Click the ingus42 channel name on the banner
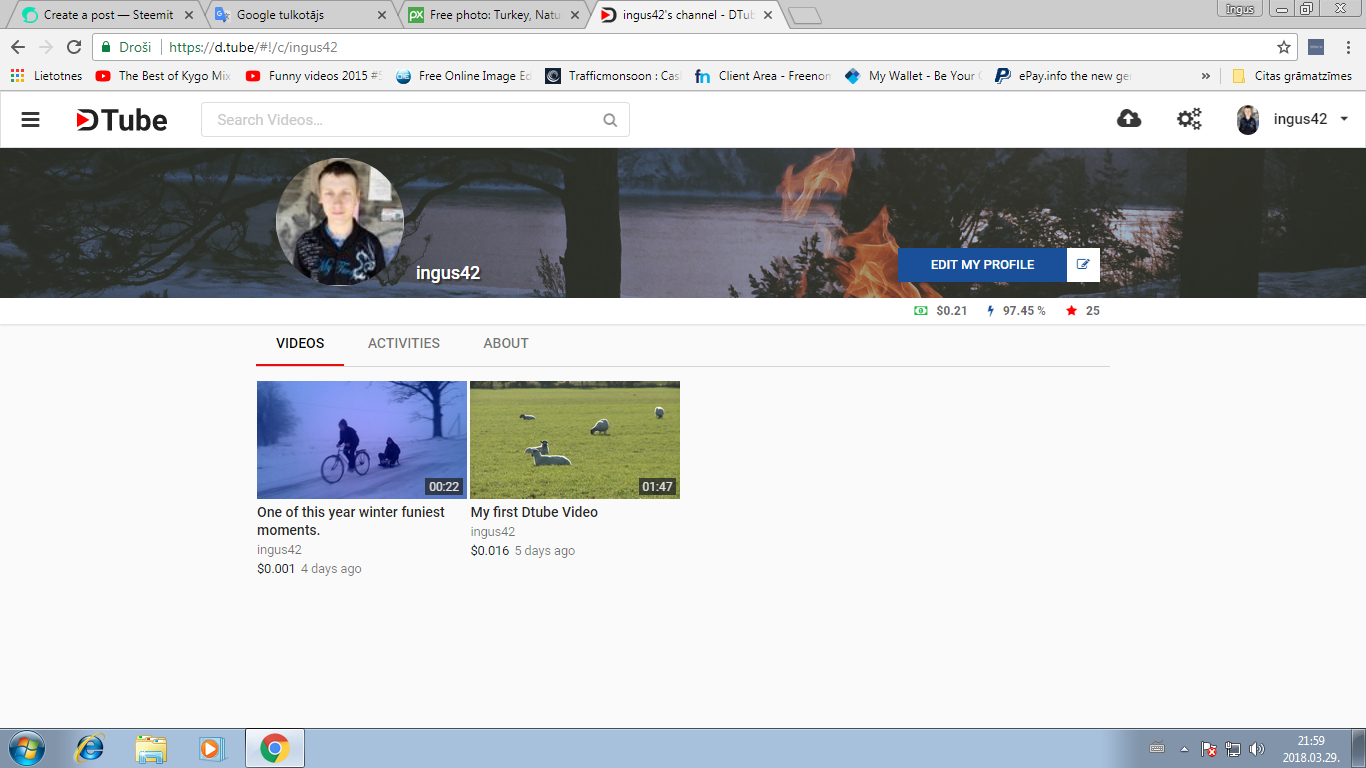 click(x=448, y=273)
